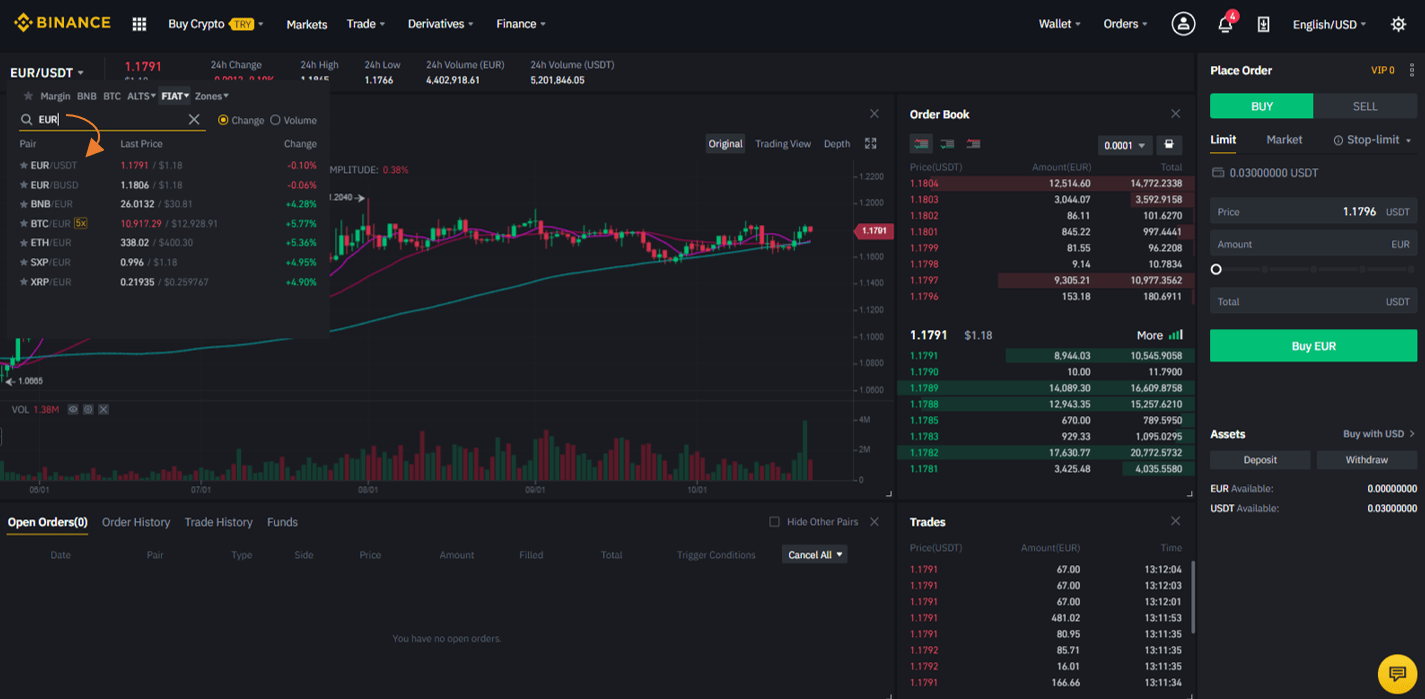Open the 0.0001 order book precision dropdown
Screen dimensions: 1425x699
tap(1125, 145)
